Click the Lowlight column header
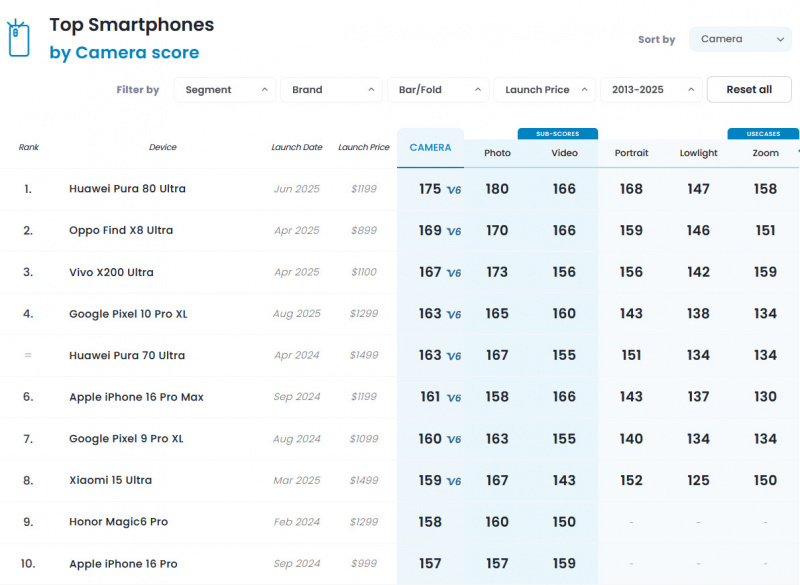 click(x=698, y=153)
